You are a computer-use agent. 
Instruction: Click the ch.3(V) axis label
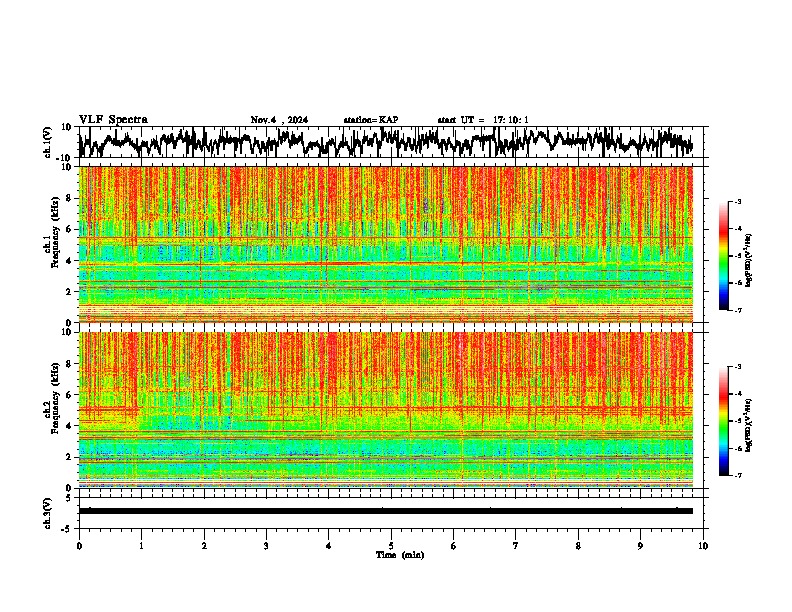(x=48, y=513)
